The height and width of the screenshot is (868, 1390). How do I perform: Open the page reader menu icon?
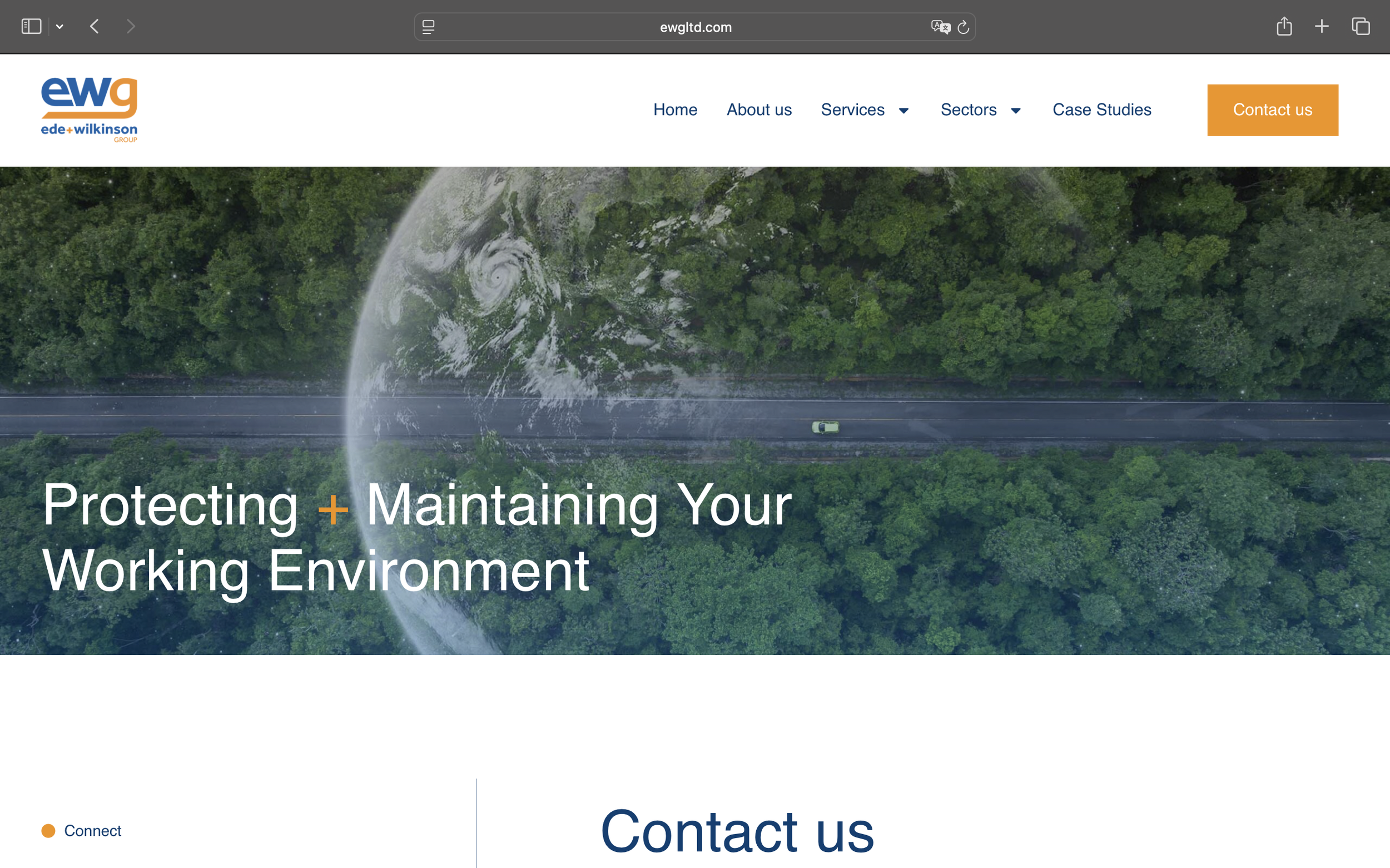[x=428, y=27]
